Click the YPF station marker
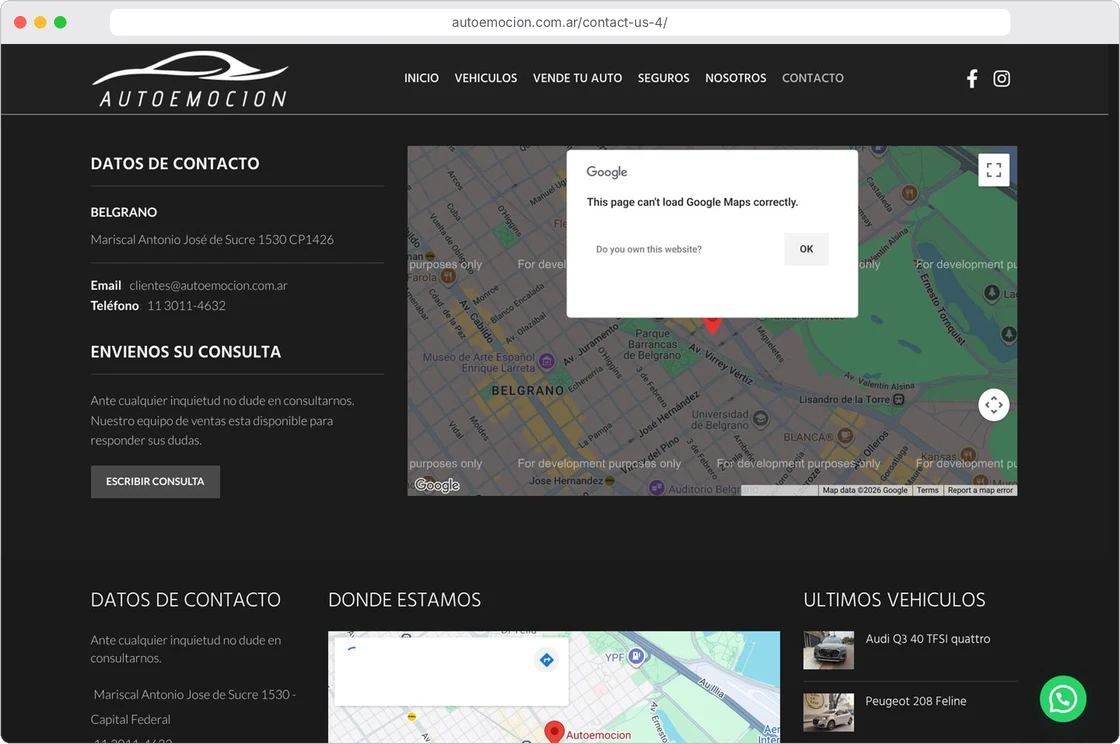 (636, 655)
